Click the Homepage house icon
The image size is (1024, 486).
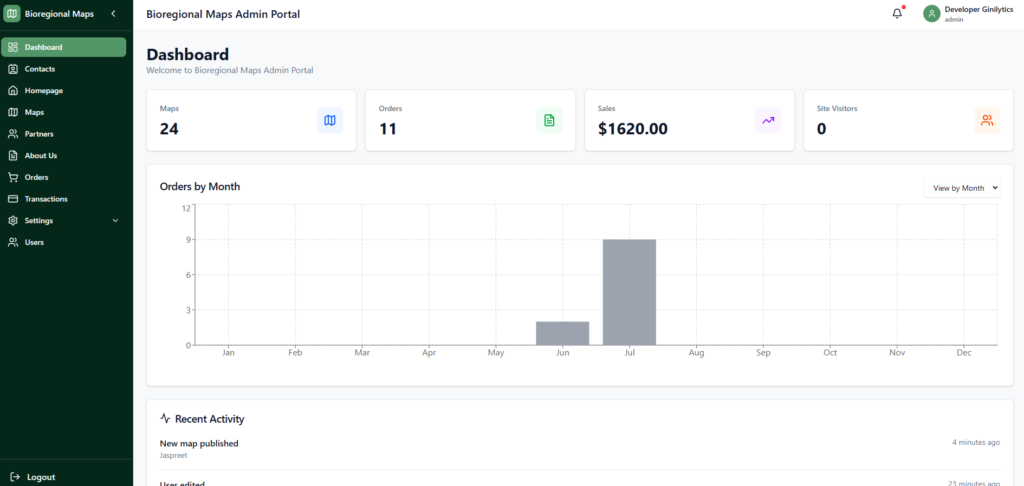pos(13,90)
